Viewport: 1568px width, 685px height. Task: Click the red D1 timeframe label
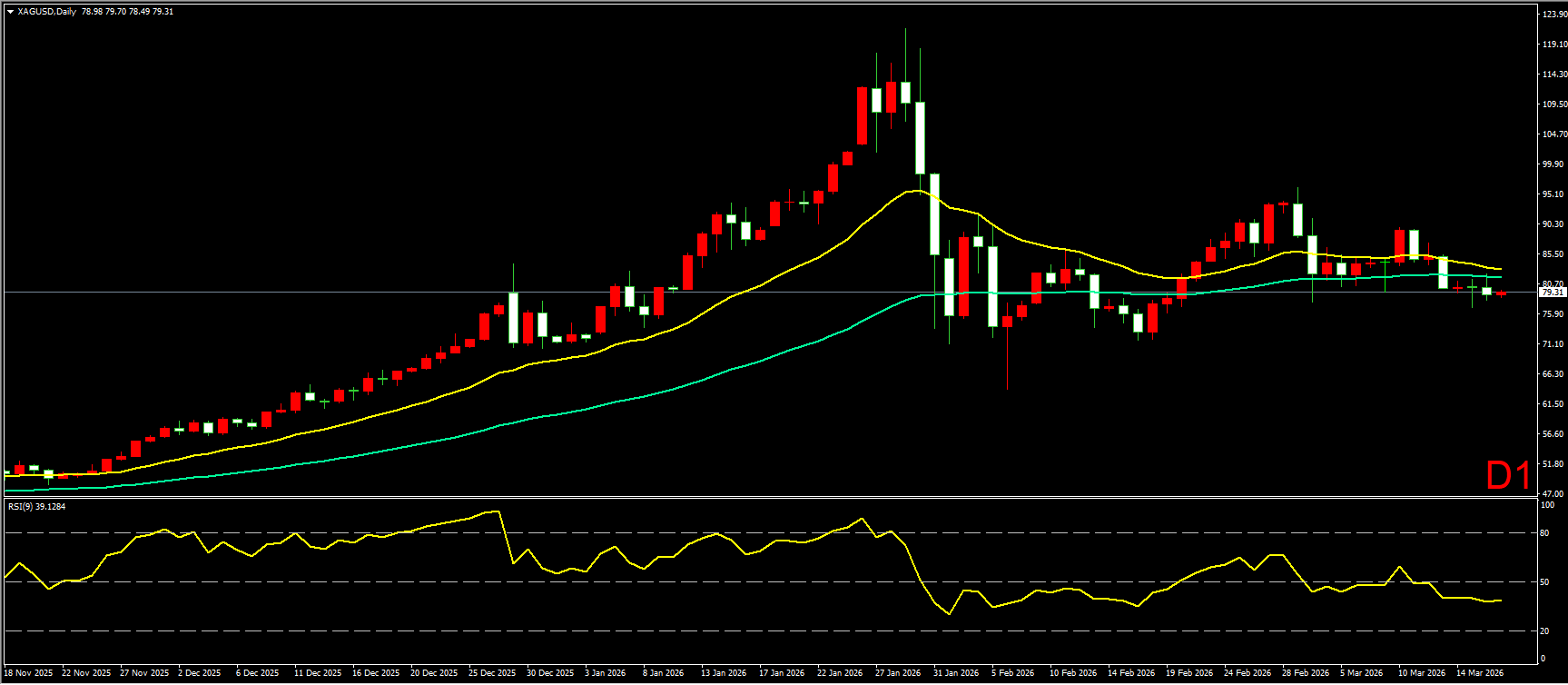(x=1507, y=475)
